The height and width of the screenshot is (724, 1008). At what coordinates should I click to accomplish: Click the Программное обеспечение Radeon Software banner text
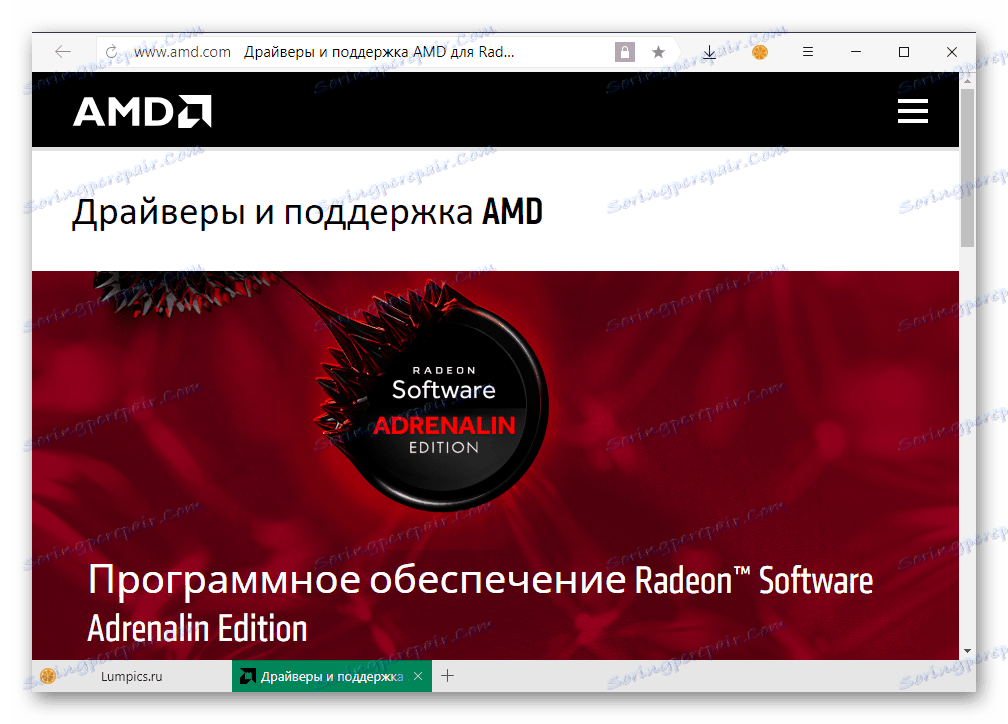tap(480, 580)
